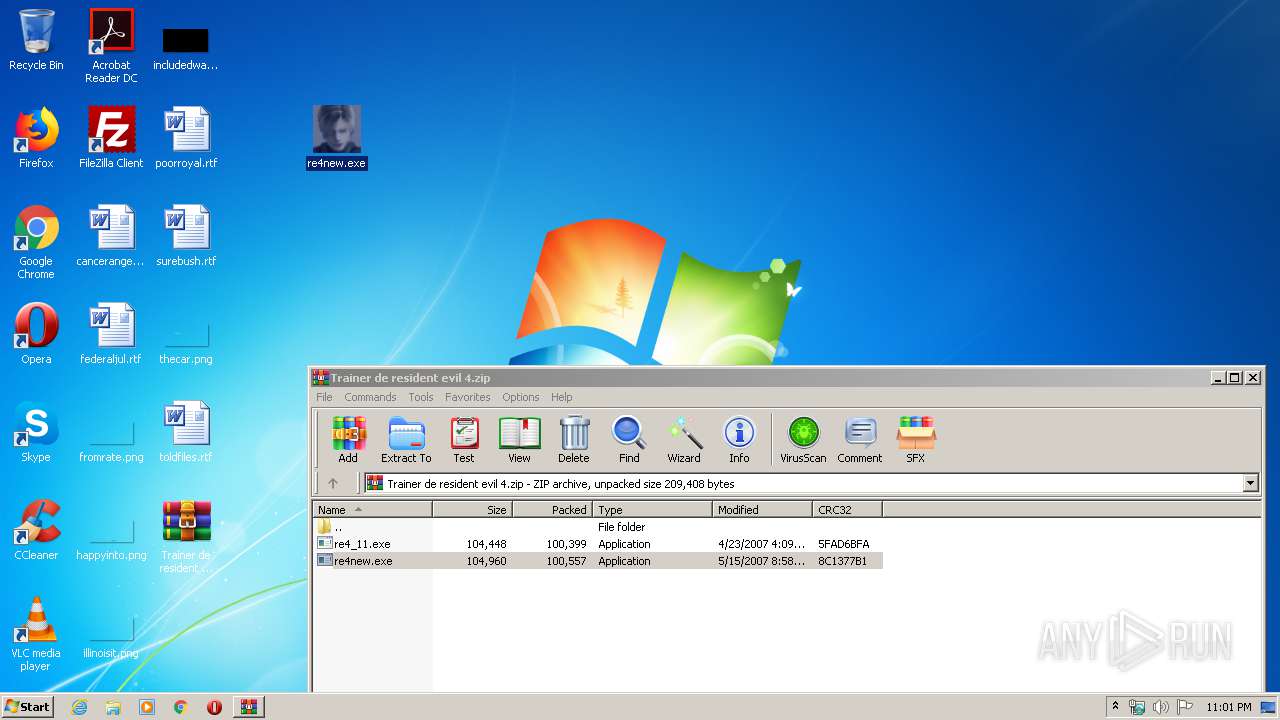Open the Tools menu

point(421,397)
